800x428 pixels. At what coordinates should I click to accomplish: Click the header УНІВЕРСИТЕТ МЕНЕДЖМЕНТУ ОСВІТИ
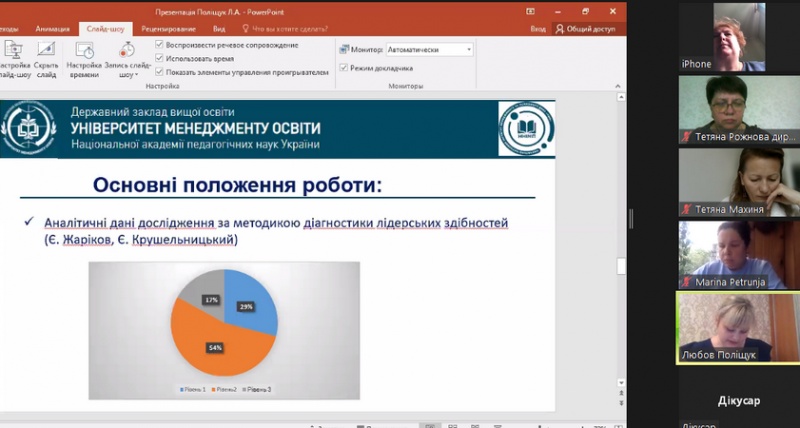[196, 128]
